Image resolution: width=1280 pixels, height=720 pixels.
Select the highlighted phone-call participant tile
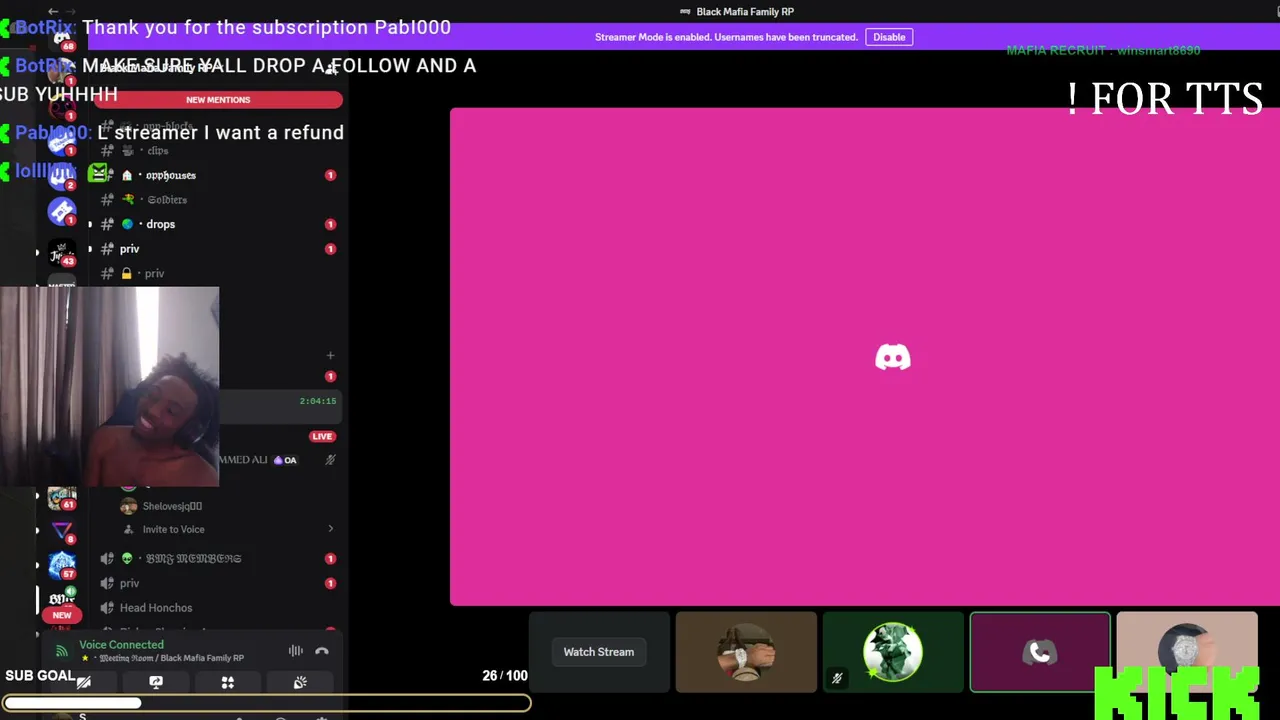point(1040,652)
